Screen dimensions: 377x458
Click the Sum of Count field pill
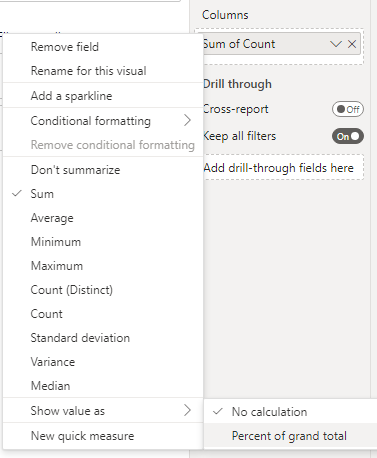click(x=282, y=44)
